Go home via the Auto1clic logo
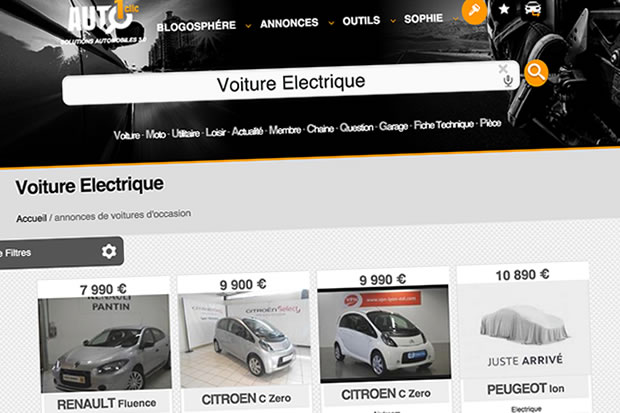Image resolution: width=620 pixels, height=413 pixels. pyautogui.click(x=104, y=22)
